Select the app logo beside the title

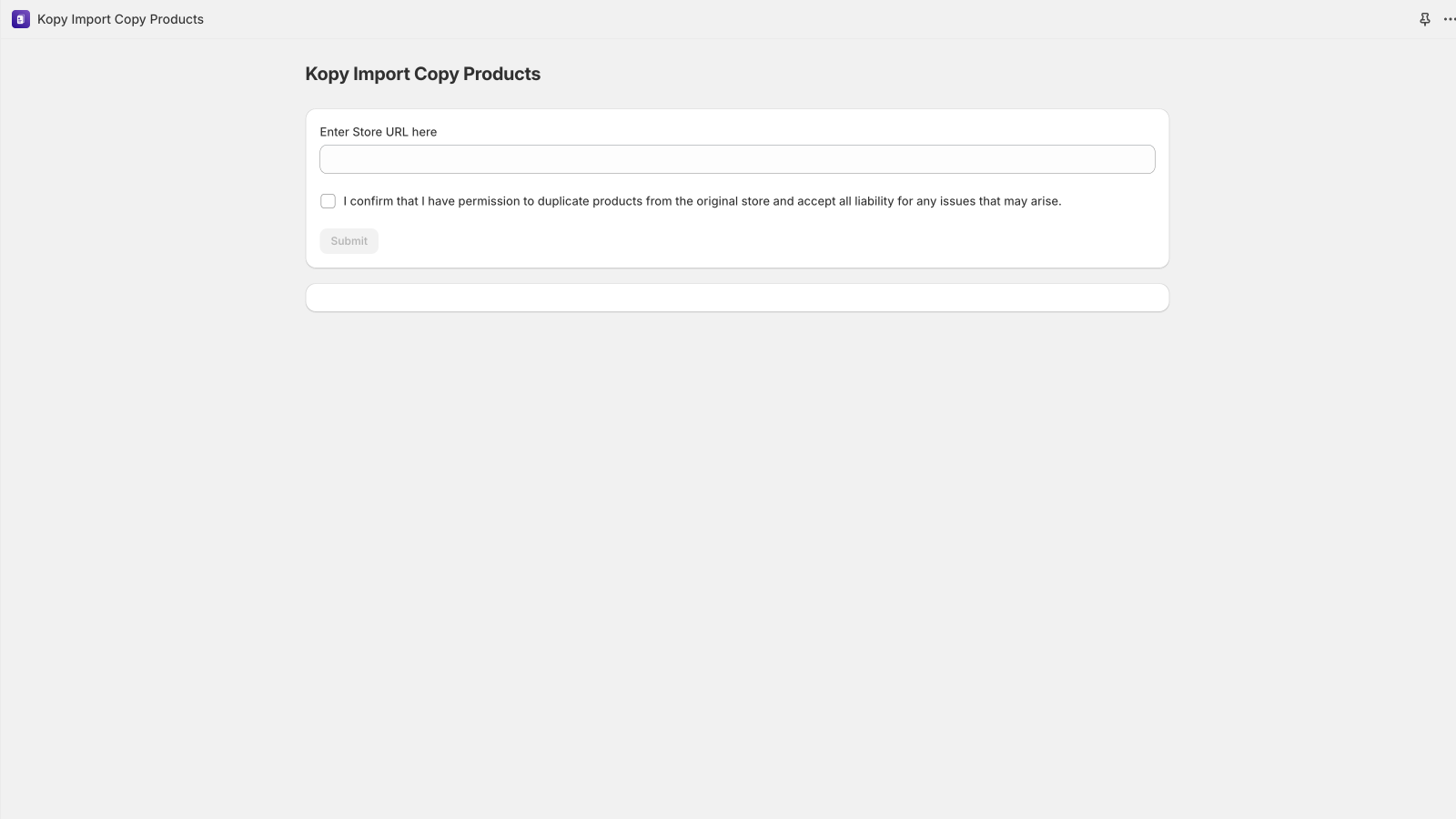coord(19,18)
